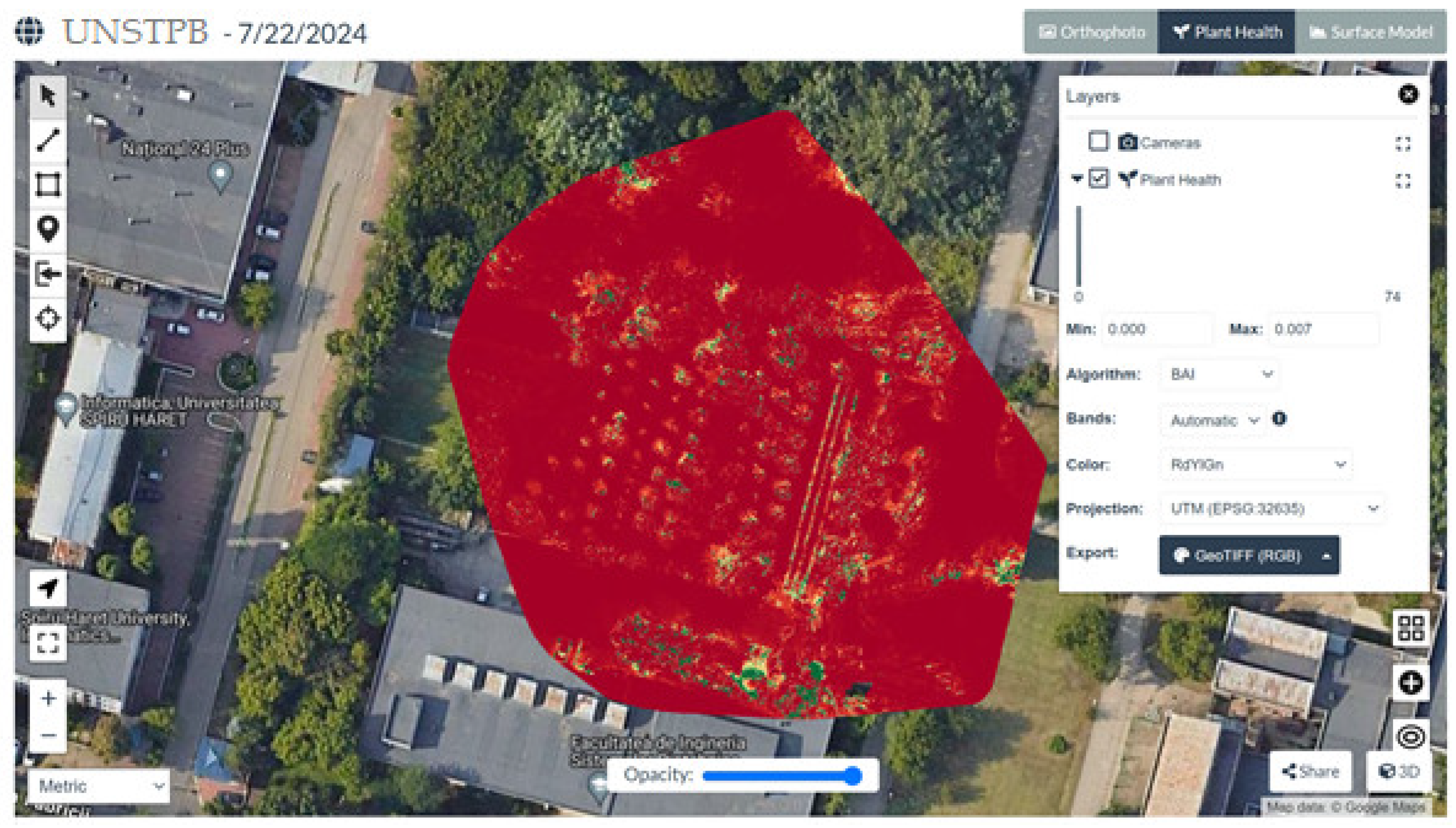Viewport: 1456px width, 828px height.
Task: Switch to the Orthophoto tab
Action: click(x=1091, y=32)
